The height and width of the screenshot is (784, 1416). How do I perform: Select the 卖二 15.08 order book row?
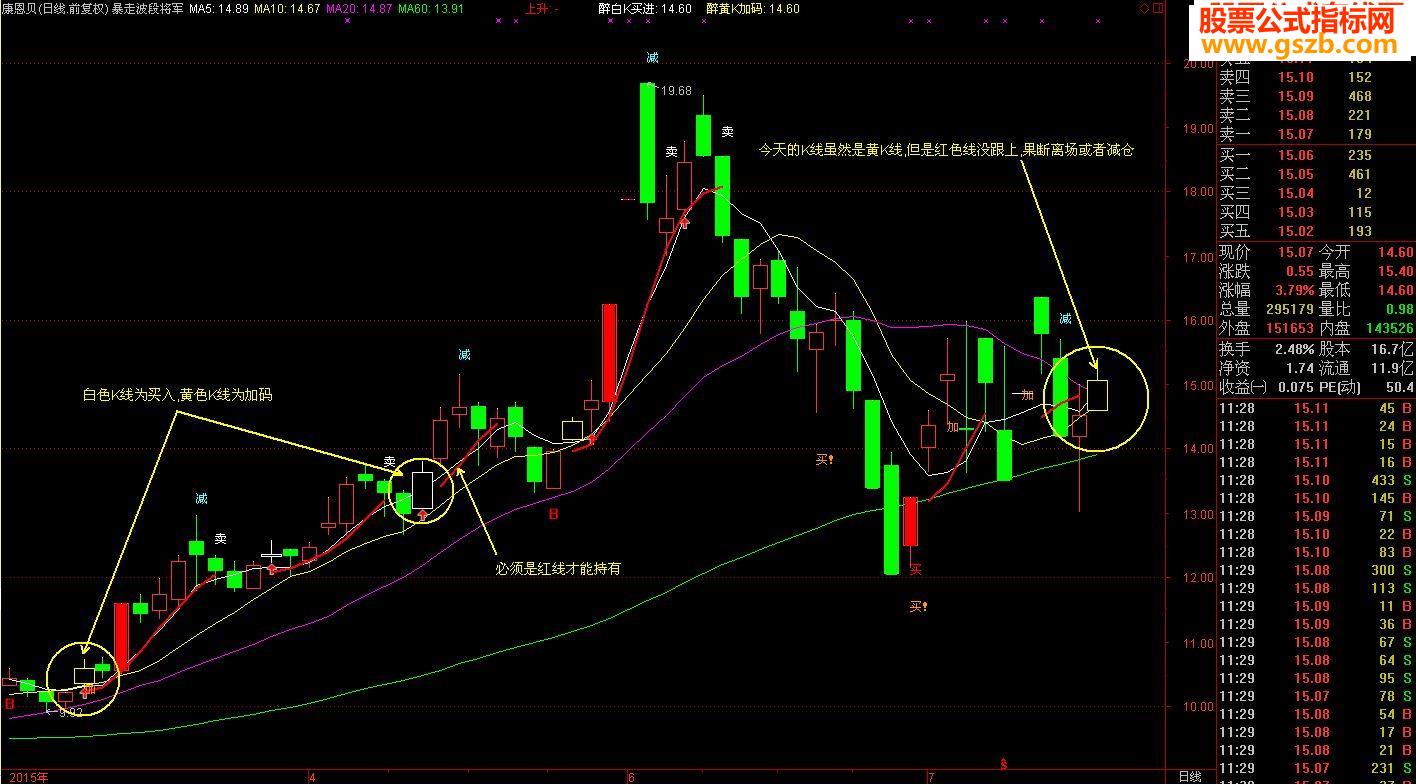(1316, 115)
